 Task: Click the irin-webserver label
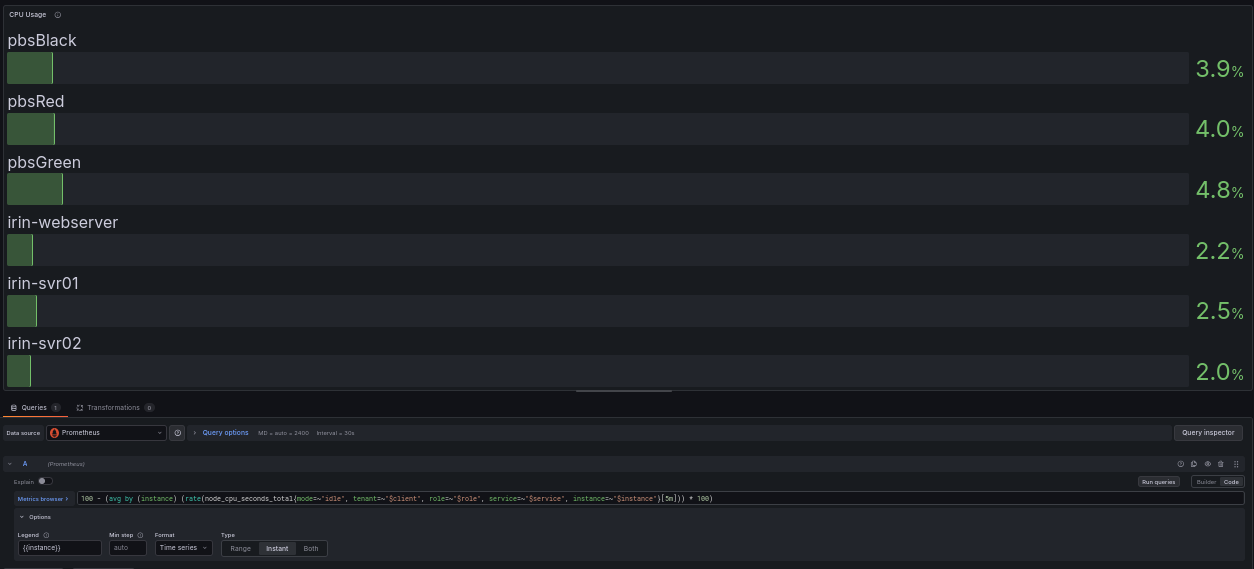(63, 223)
